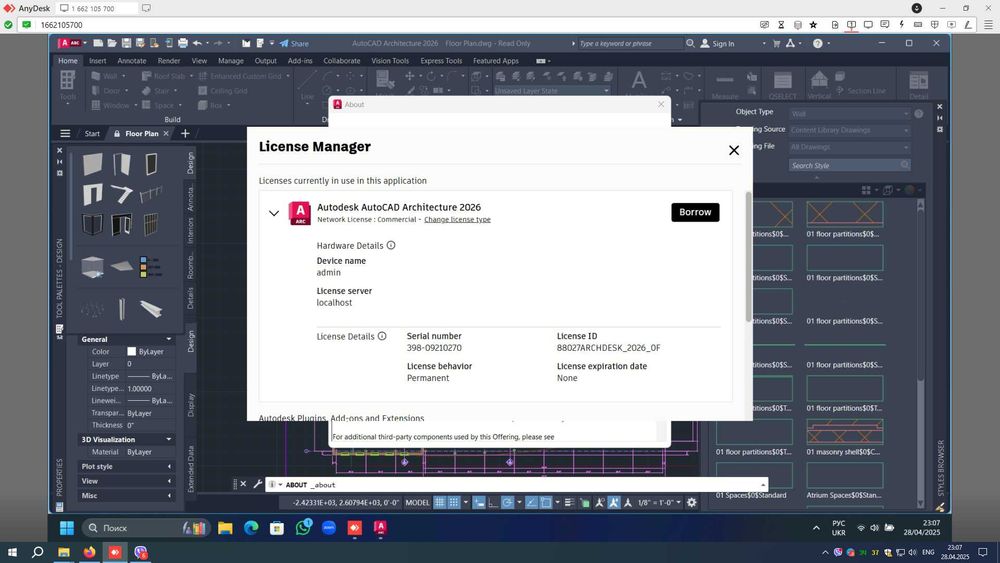Image resolution: width=1000 pixels, height=563 pixels.
Task: Toggle object snap tracking icon in status bar
Action: pos(531,502)
